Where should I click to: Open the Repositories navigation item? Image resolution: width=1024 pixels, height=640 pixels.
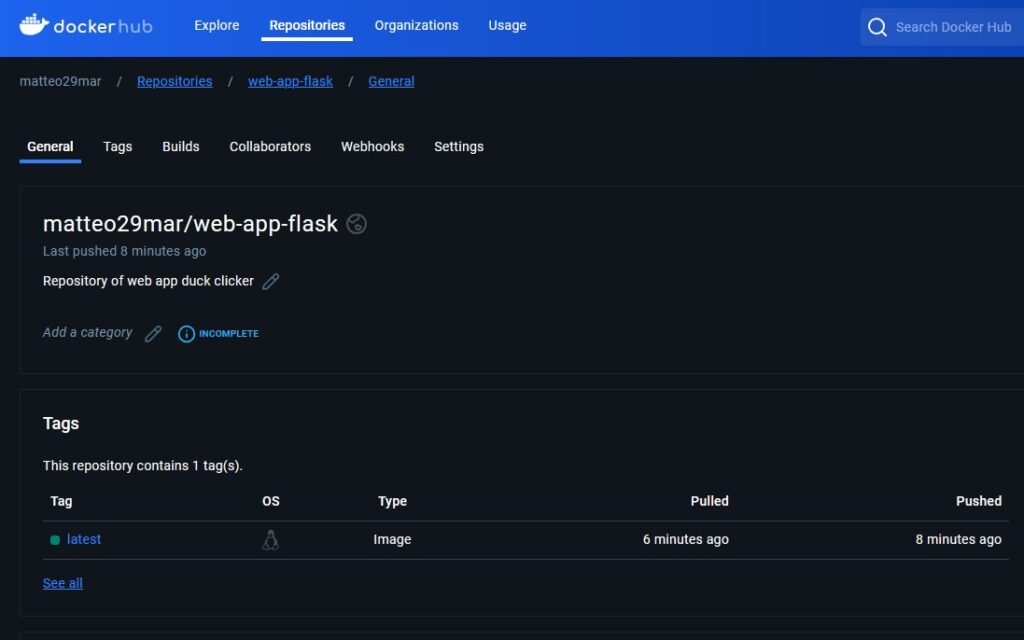307,25
